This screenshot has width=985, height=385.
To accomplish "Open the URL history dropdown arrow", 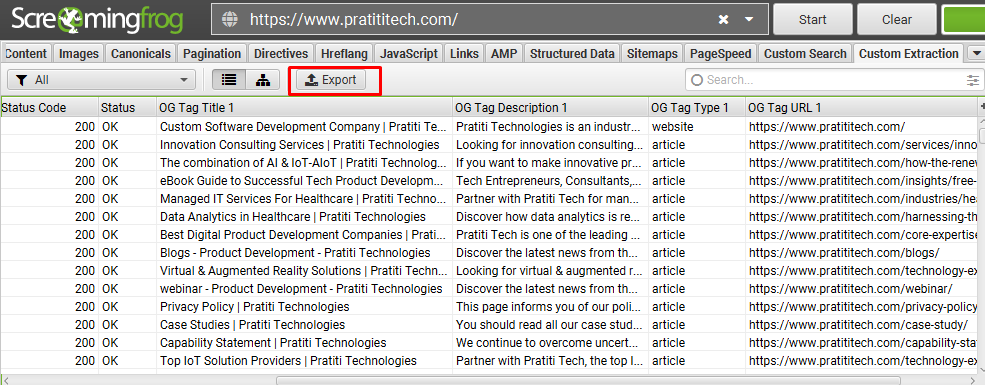I will point(749,19).
